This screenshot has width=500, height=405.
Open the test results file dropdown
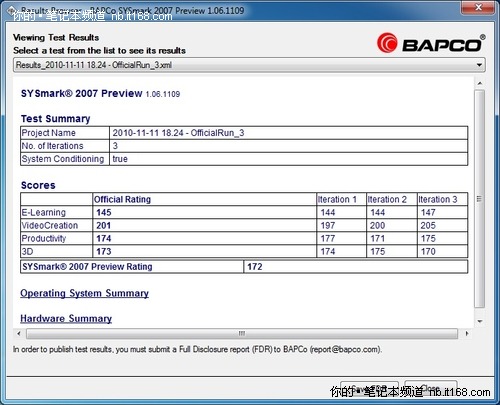point(249,65)
